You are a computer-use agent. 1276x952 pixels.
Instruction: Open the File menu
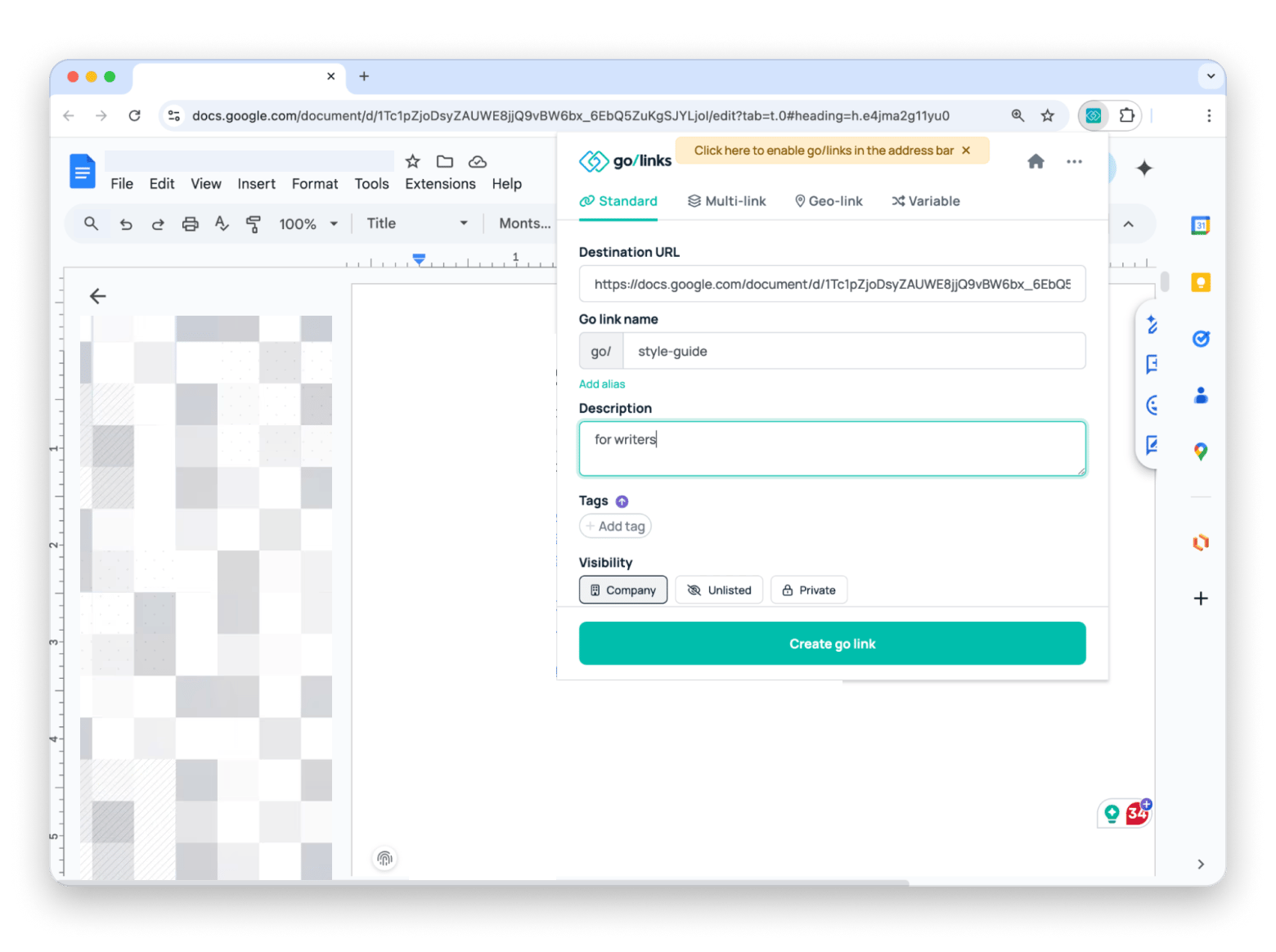point(122,184)
